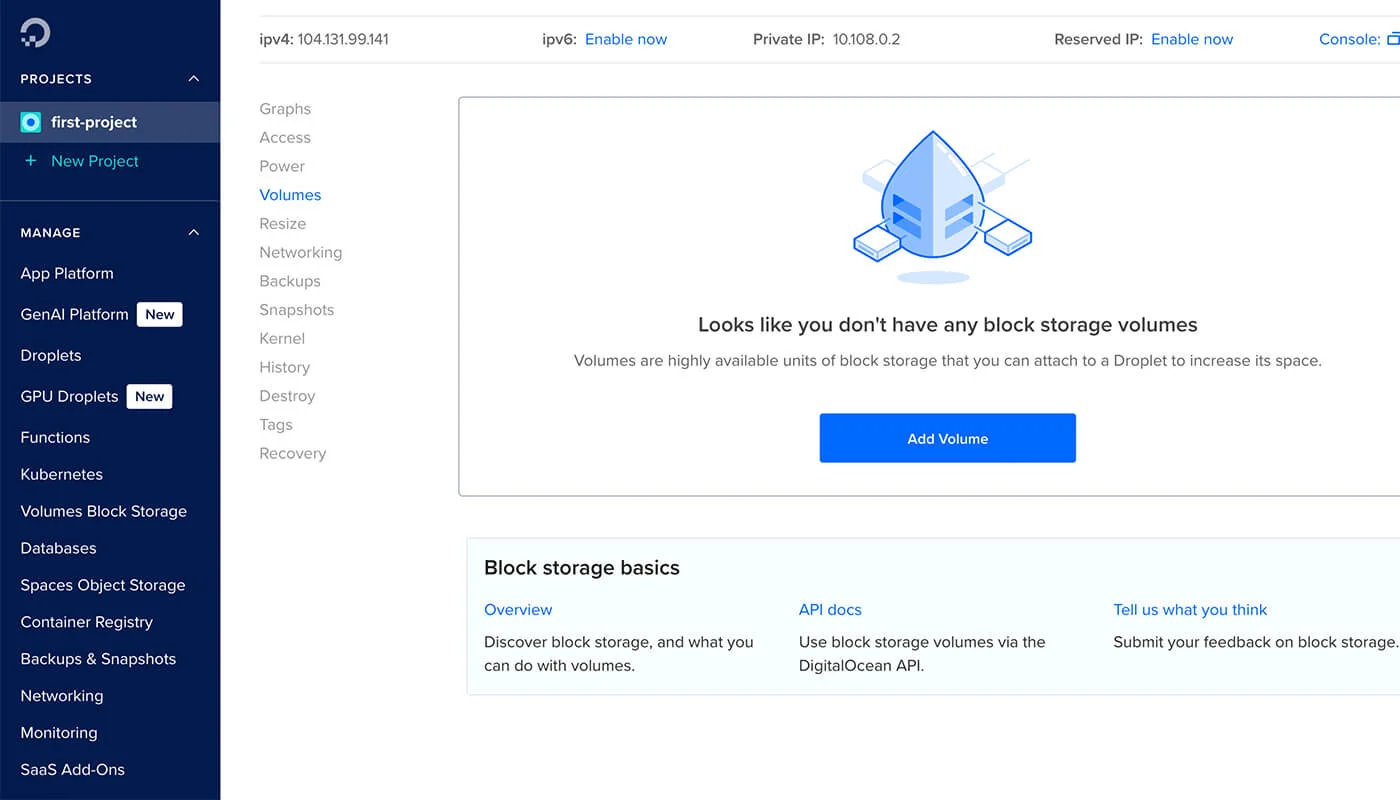The width and height of the screenshot is (1400, 800).
Task: Select Destroy in the droplet menu
Action: (x=287, y=395)
